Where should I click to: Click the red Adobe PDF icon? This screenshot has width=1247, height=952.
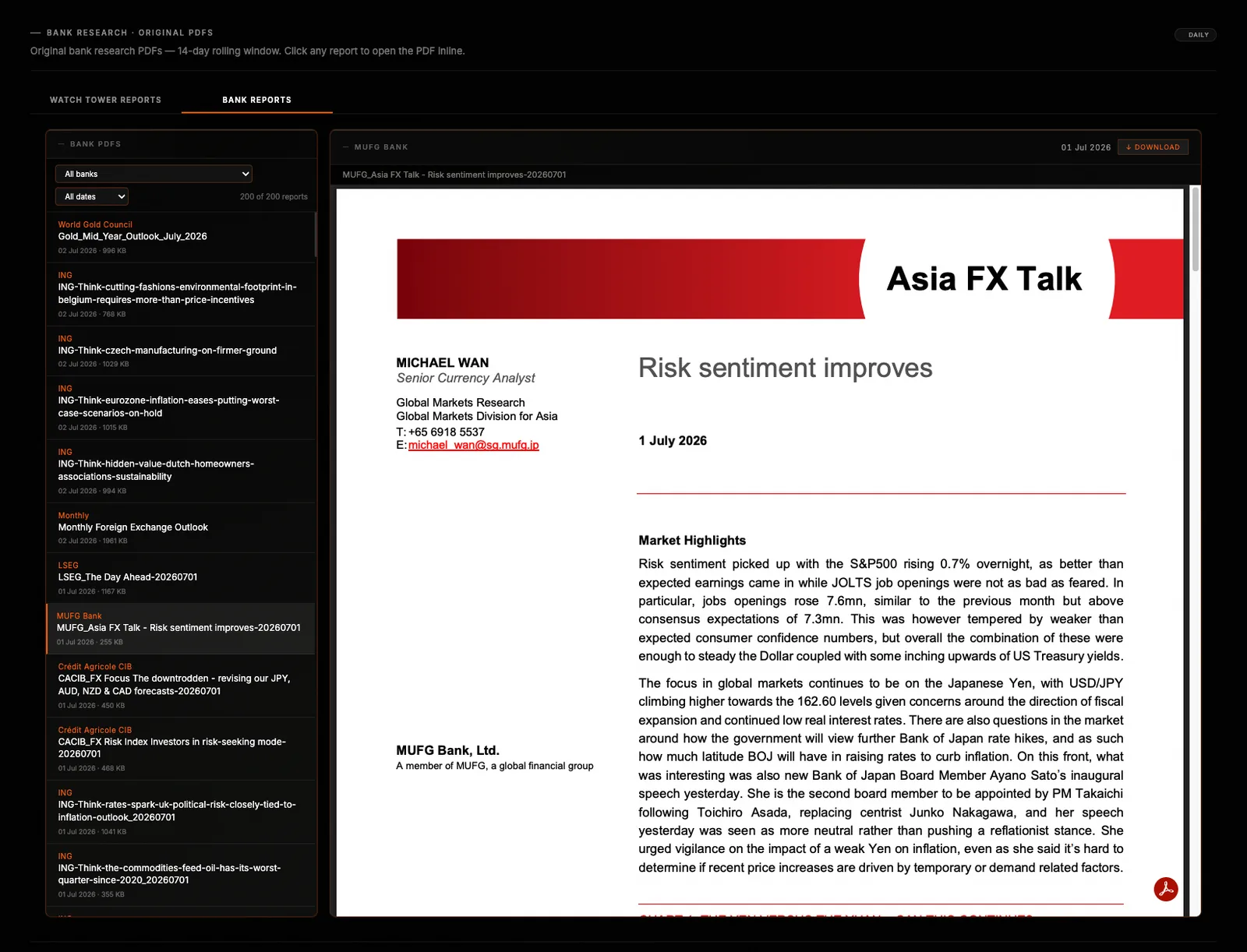(1165, 889)
